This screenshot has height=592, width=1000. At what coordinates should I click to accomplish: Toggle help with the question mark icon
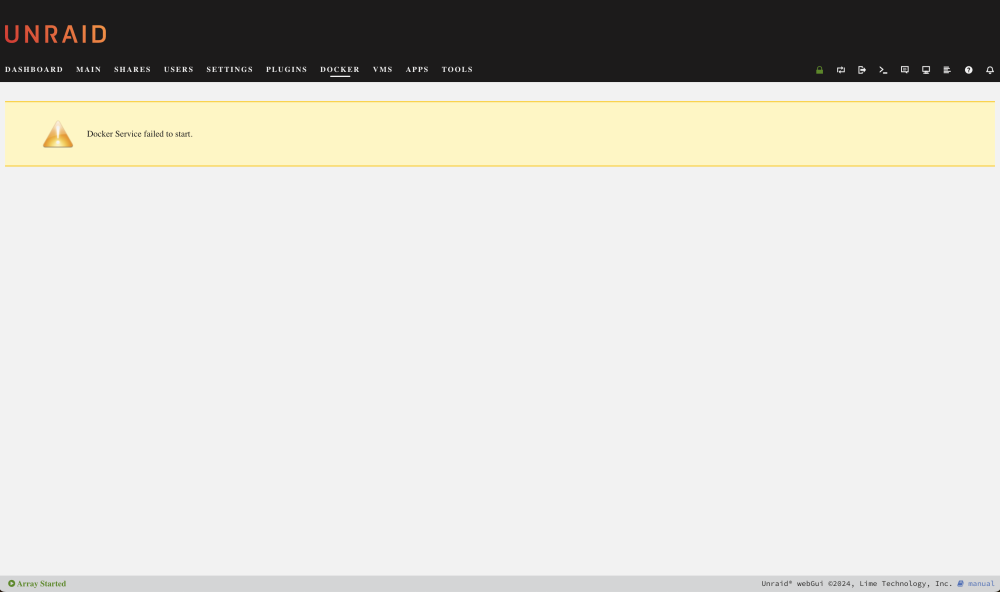968,70
